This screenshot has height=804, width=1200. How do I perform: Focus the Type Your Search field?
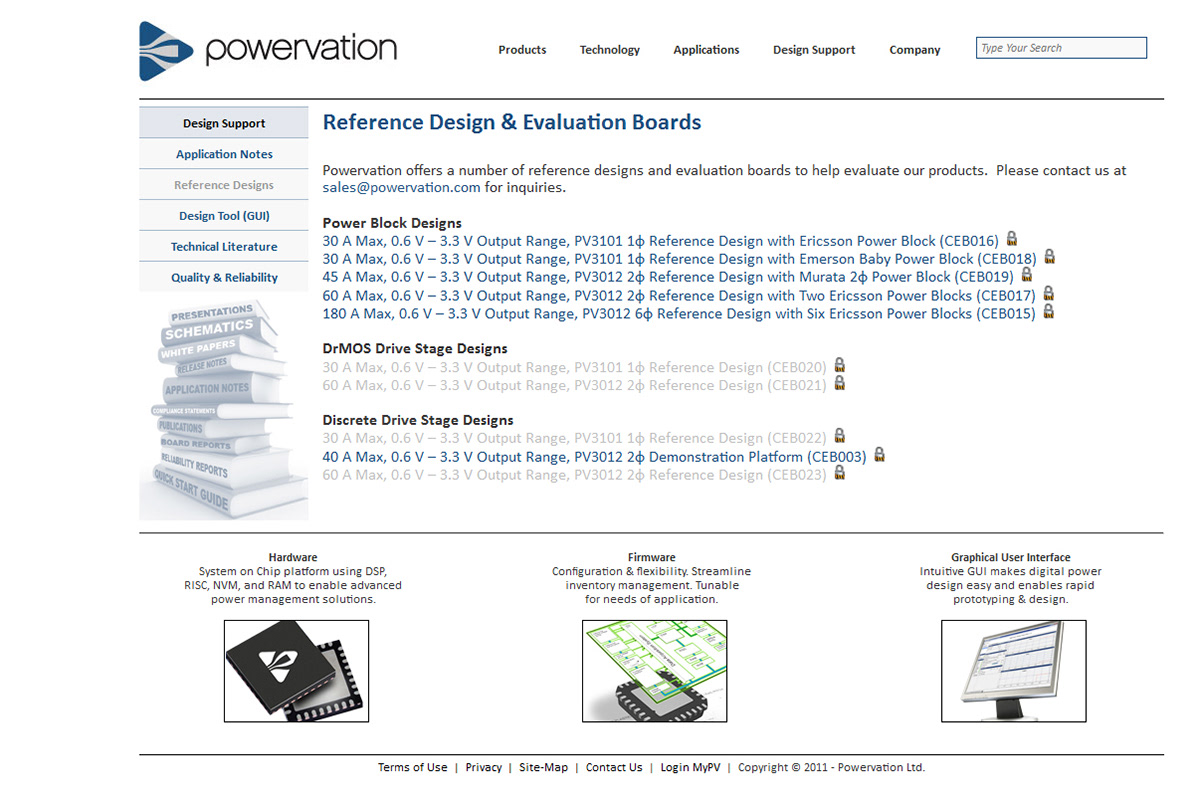point(1061,48)
